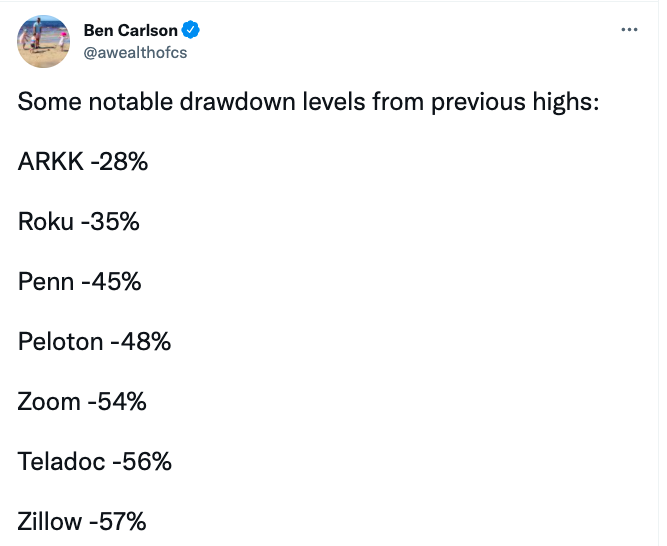Open the tweet's three-dot more options menu

click(x=629, y=30)
